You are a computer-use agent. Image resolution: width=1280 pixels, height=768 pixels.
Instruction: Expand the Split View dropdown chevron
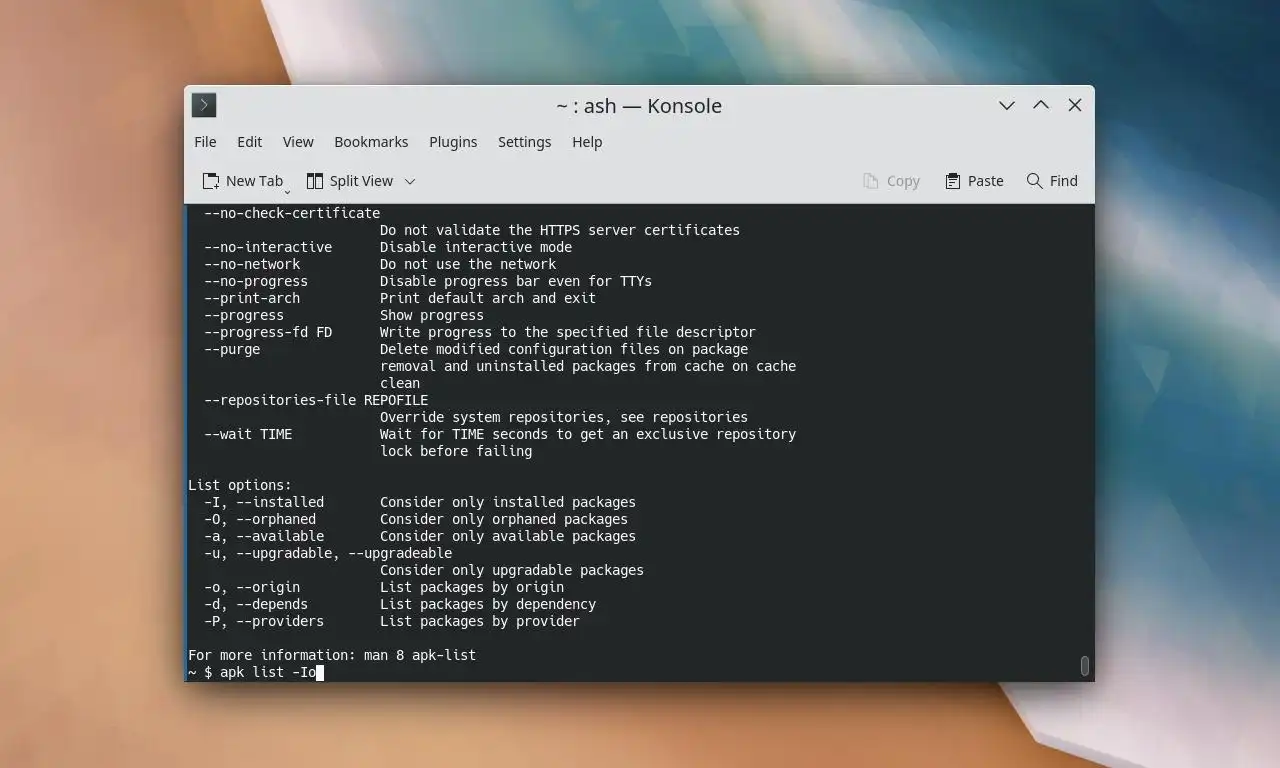(x=410, y=181)
